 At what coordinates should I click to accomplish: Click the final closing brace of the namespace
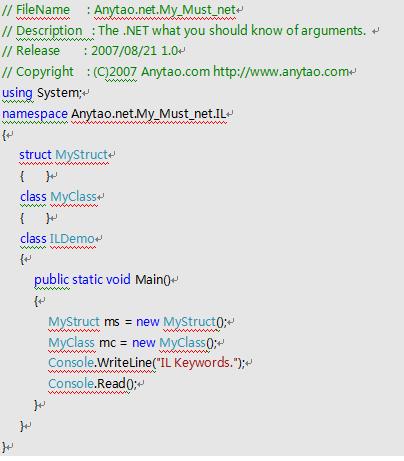click(x=4, y=447)
